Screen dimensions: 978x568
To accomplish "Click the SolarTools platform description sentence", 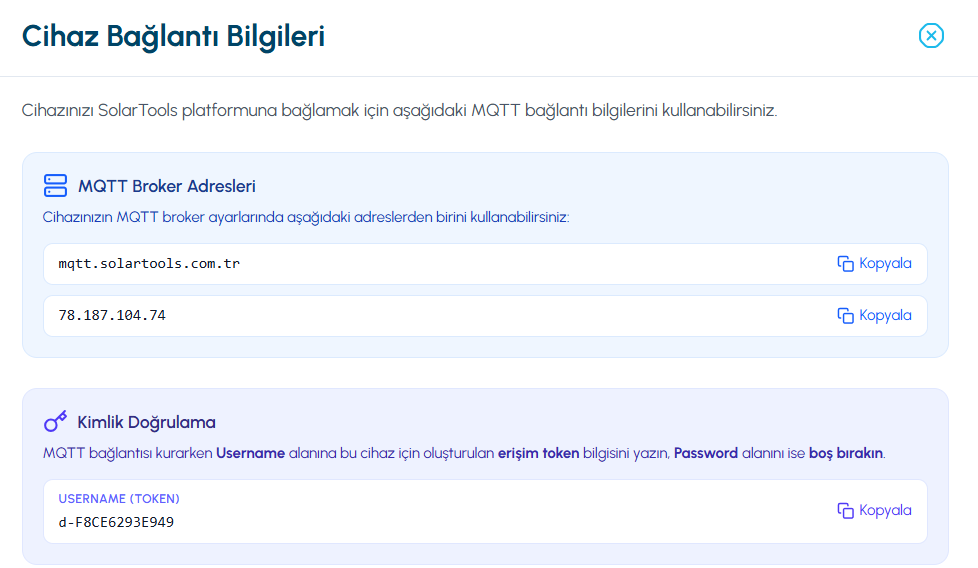I will click(399, 110).
